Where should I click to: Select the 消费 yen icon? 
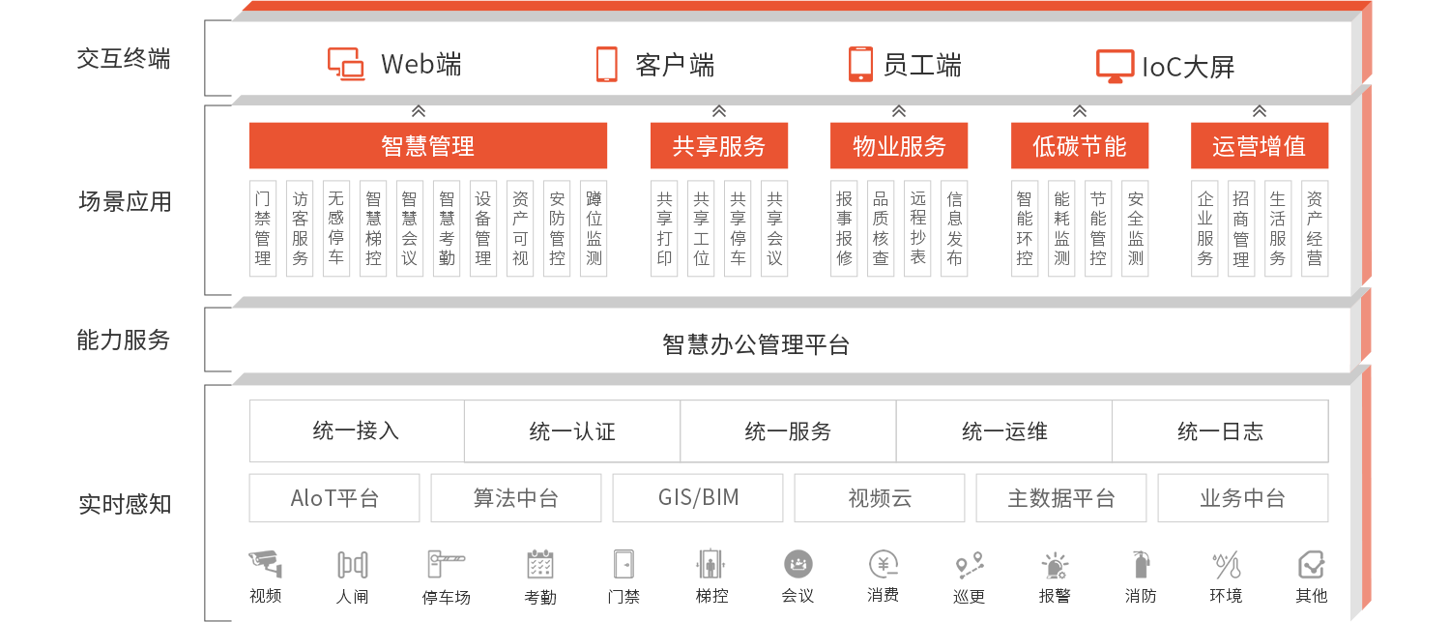(x=883, y=564)
